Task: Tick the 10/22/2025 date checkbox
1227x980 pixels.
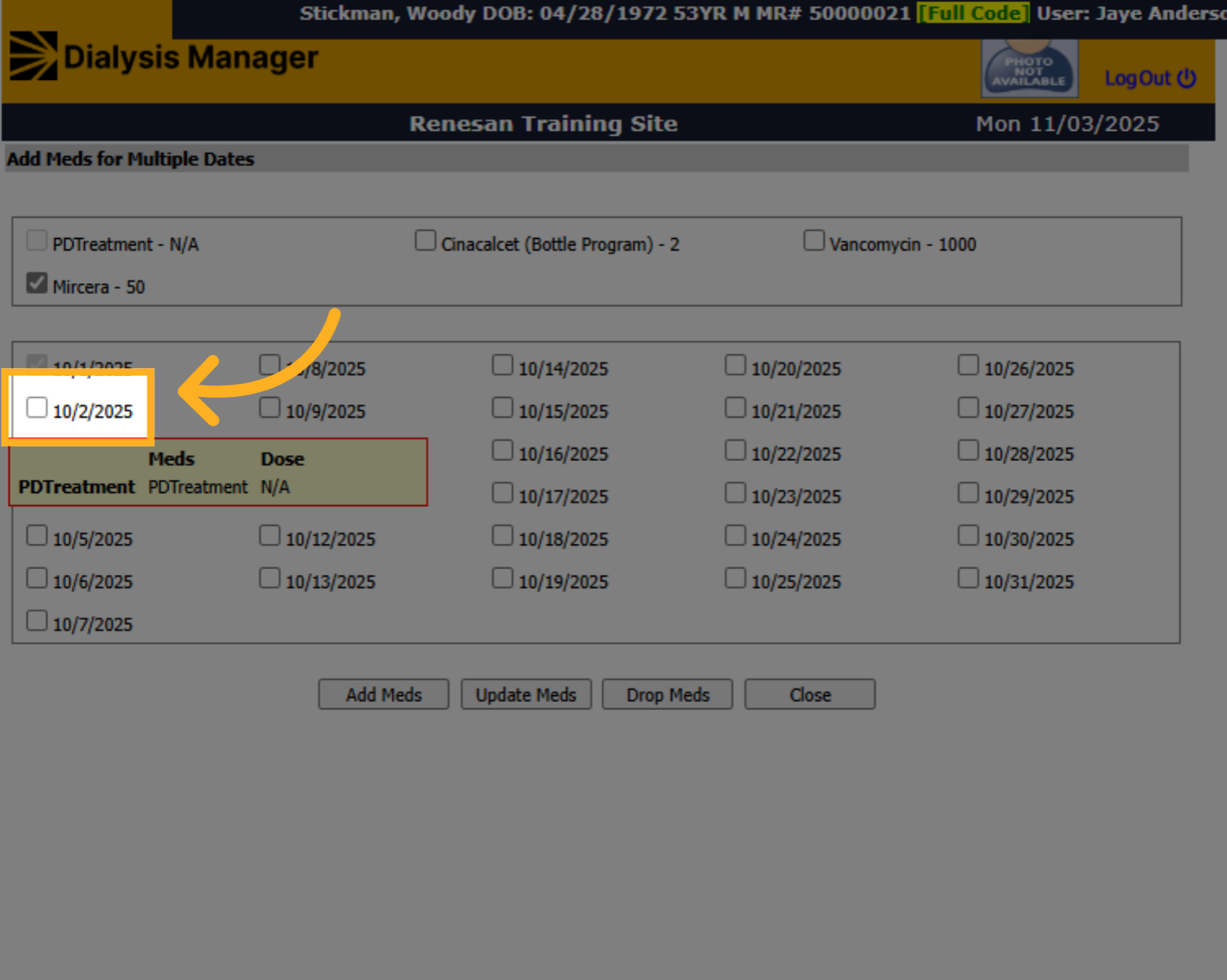Action: 735,450
